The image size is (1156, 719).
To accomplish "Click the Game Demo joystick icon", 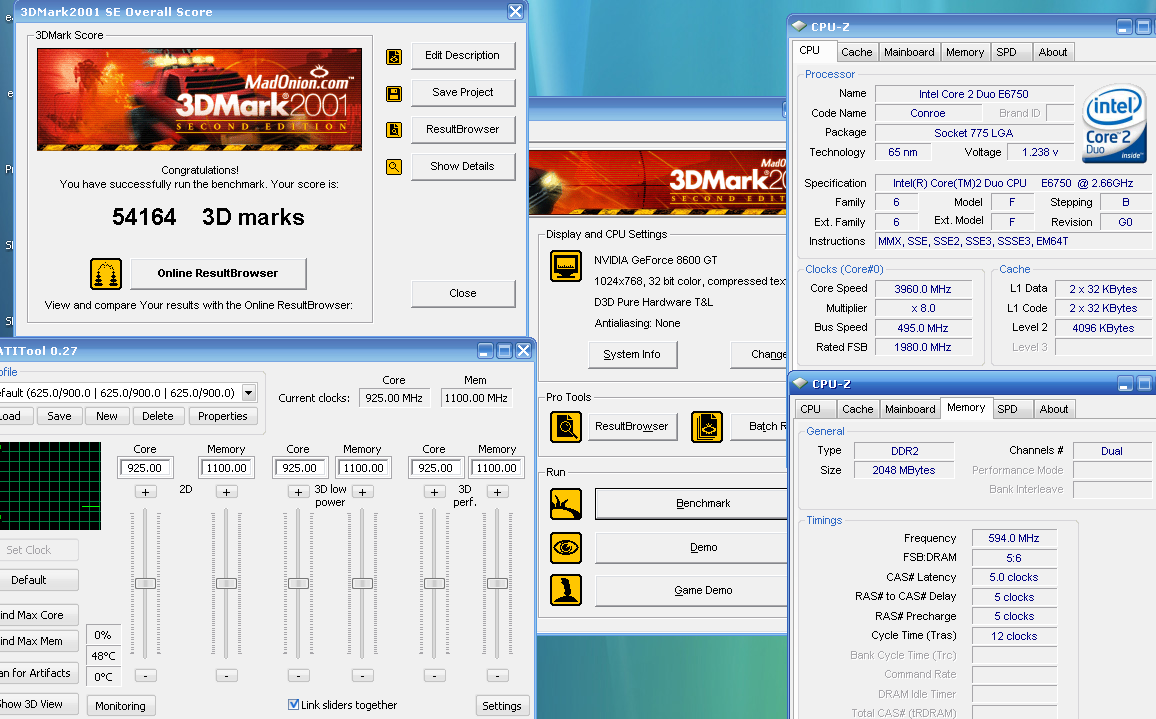I will (x=566, y=590).
